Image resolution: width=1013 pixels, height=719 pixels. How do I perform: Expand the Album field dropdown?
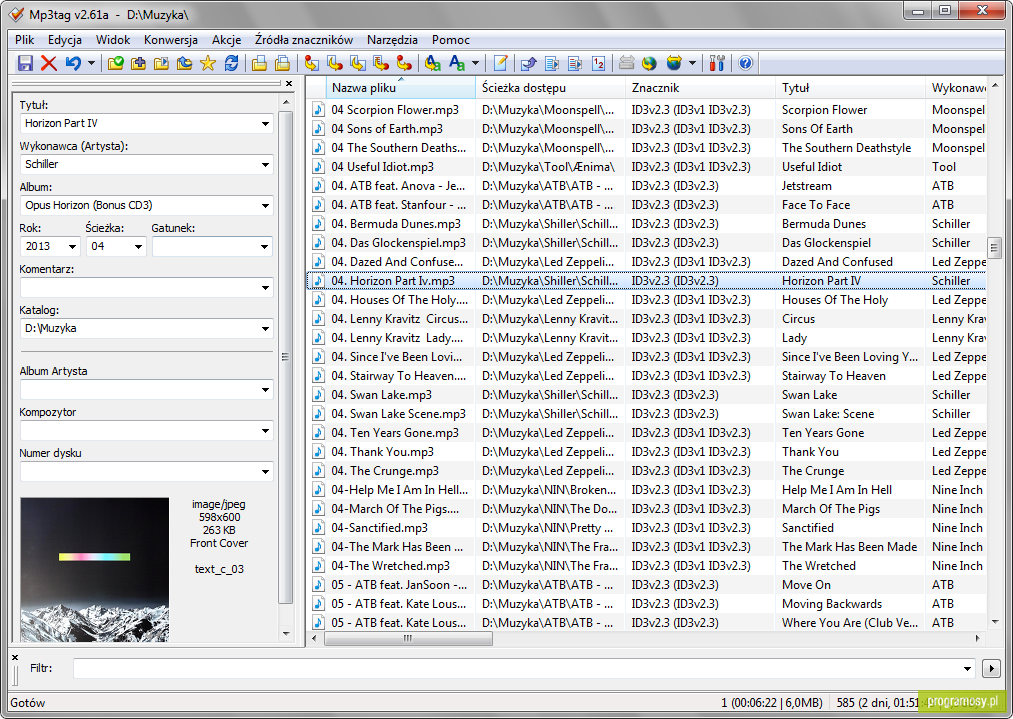point(265,205)
